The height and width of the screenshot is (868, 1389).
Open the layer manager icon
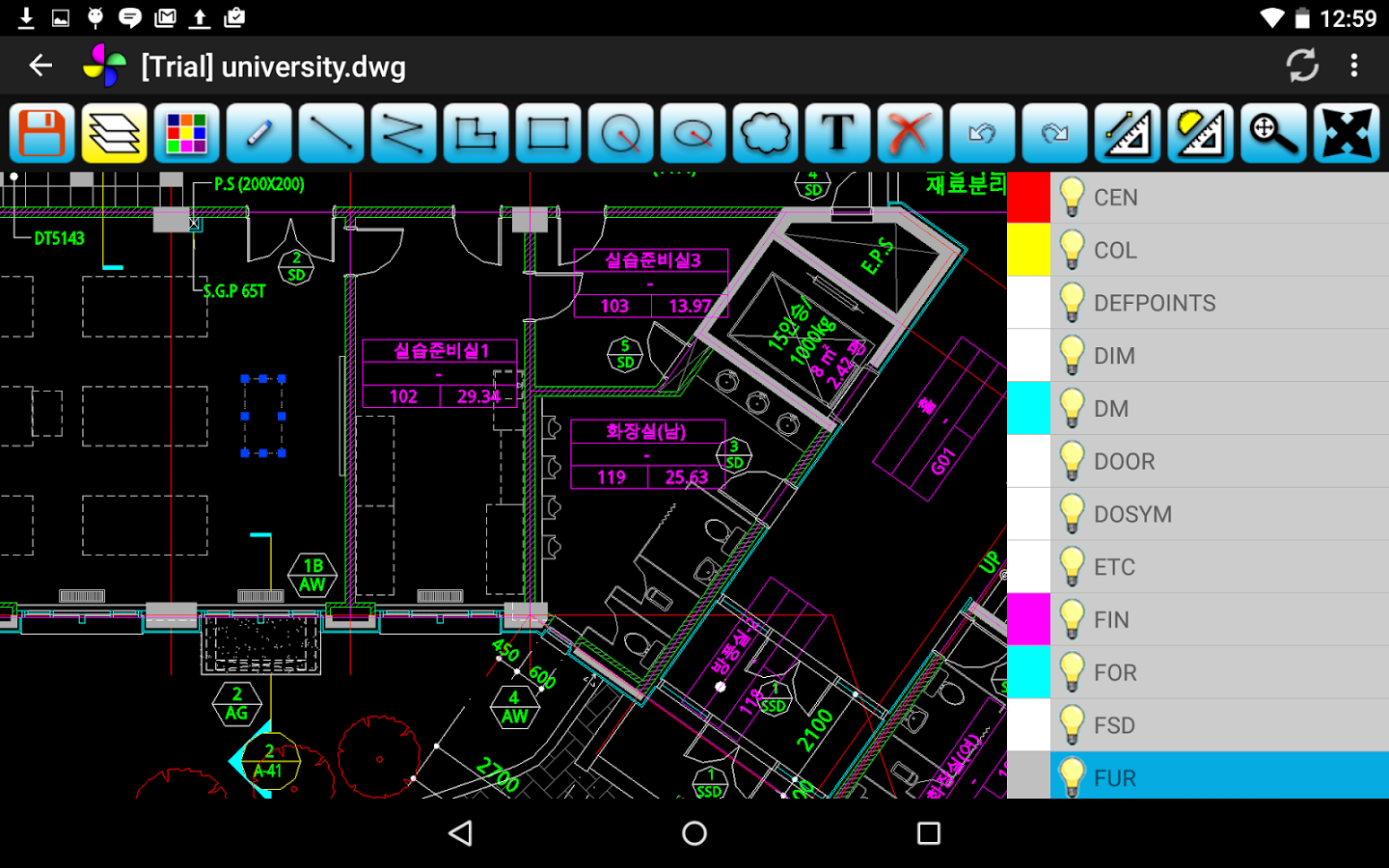tap(112, 133)
